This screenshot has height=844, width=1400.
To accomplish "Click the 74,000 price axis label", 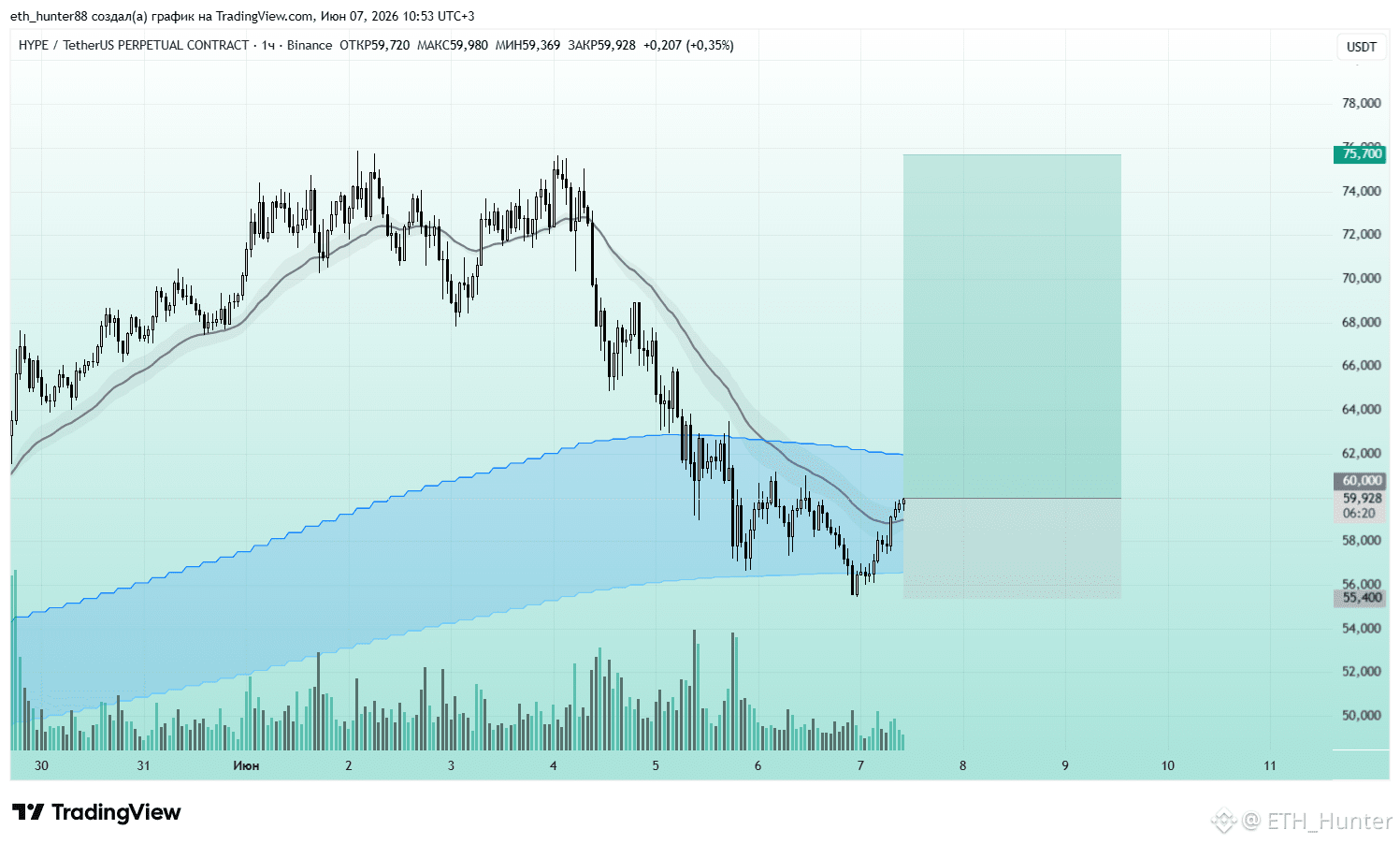I will 1362,191.
